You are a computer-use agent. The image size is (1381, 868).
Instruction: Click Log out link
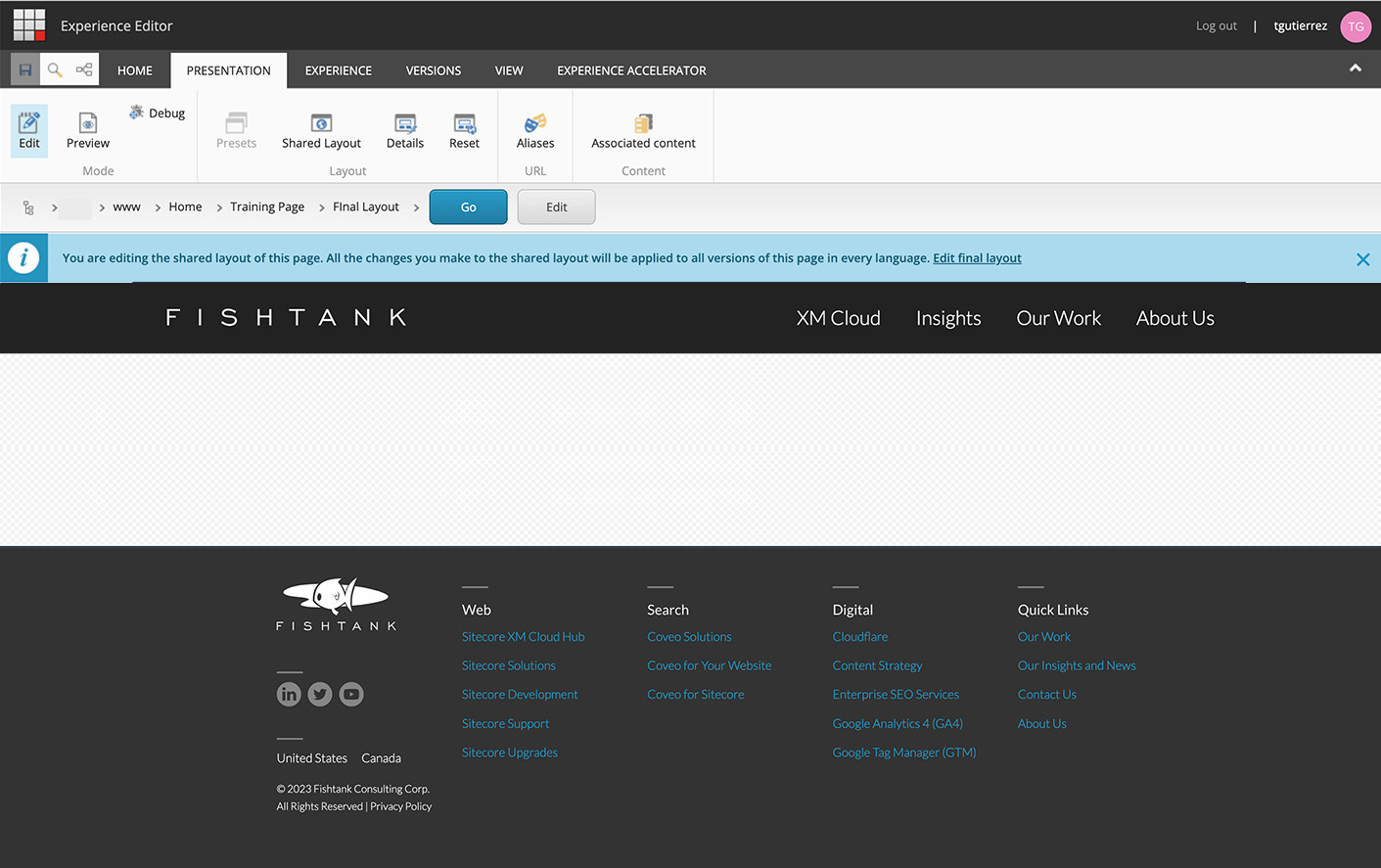click(1217, 26)
